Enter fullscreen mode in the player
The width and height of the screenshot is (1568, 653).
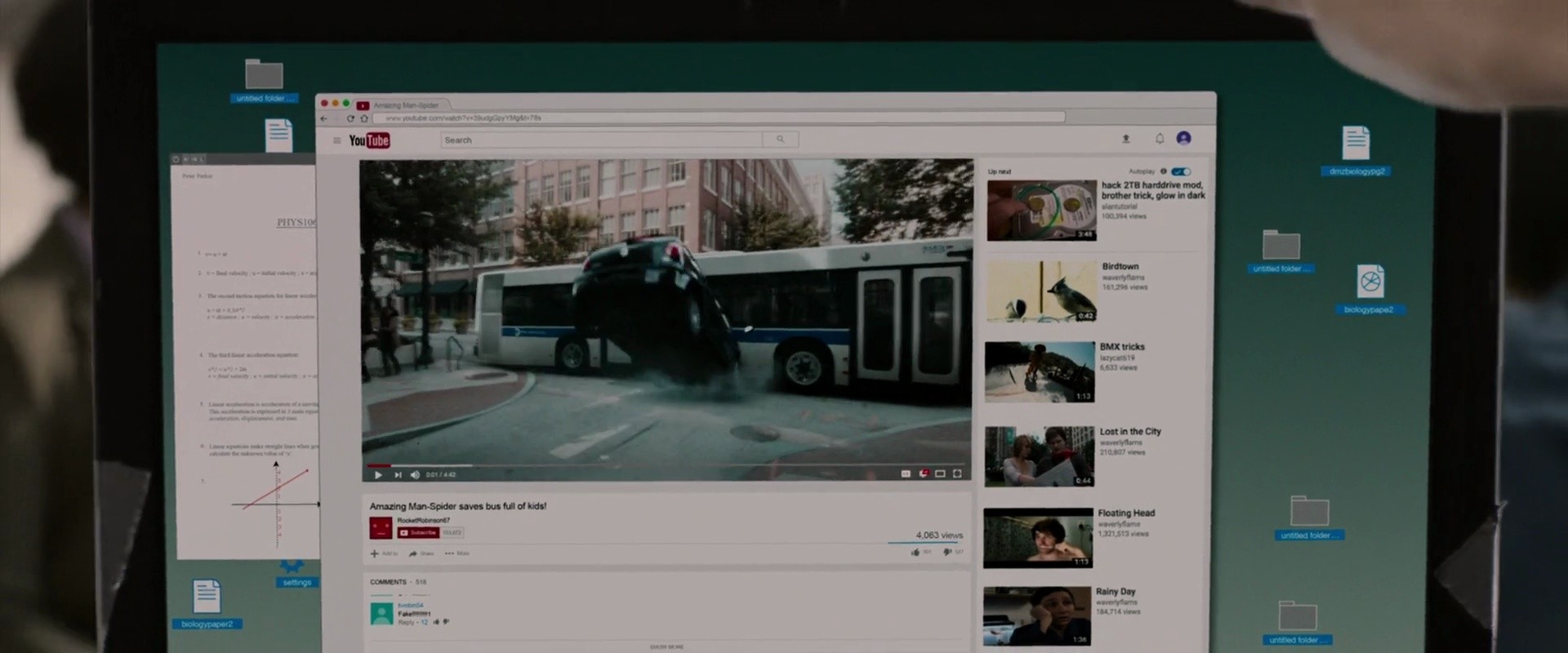(x=957, y=473)
